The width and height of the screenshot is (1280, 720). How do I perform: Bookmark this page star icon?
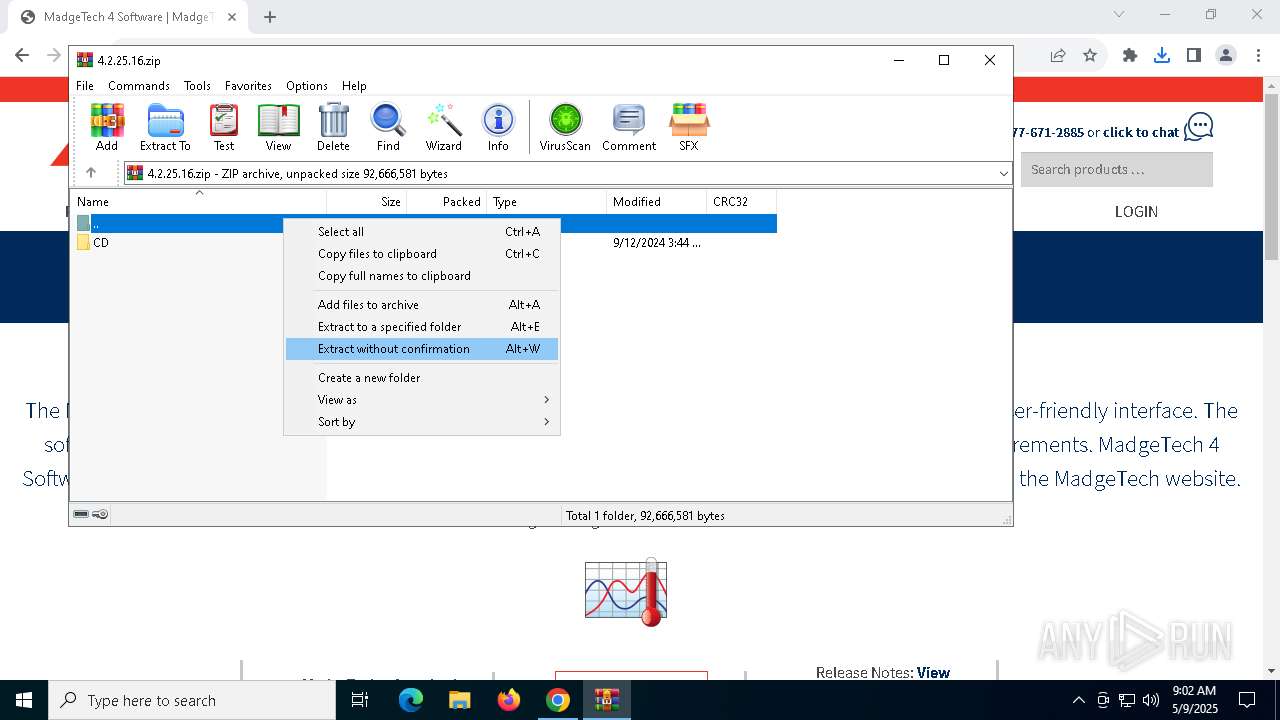click(1090, 56)
